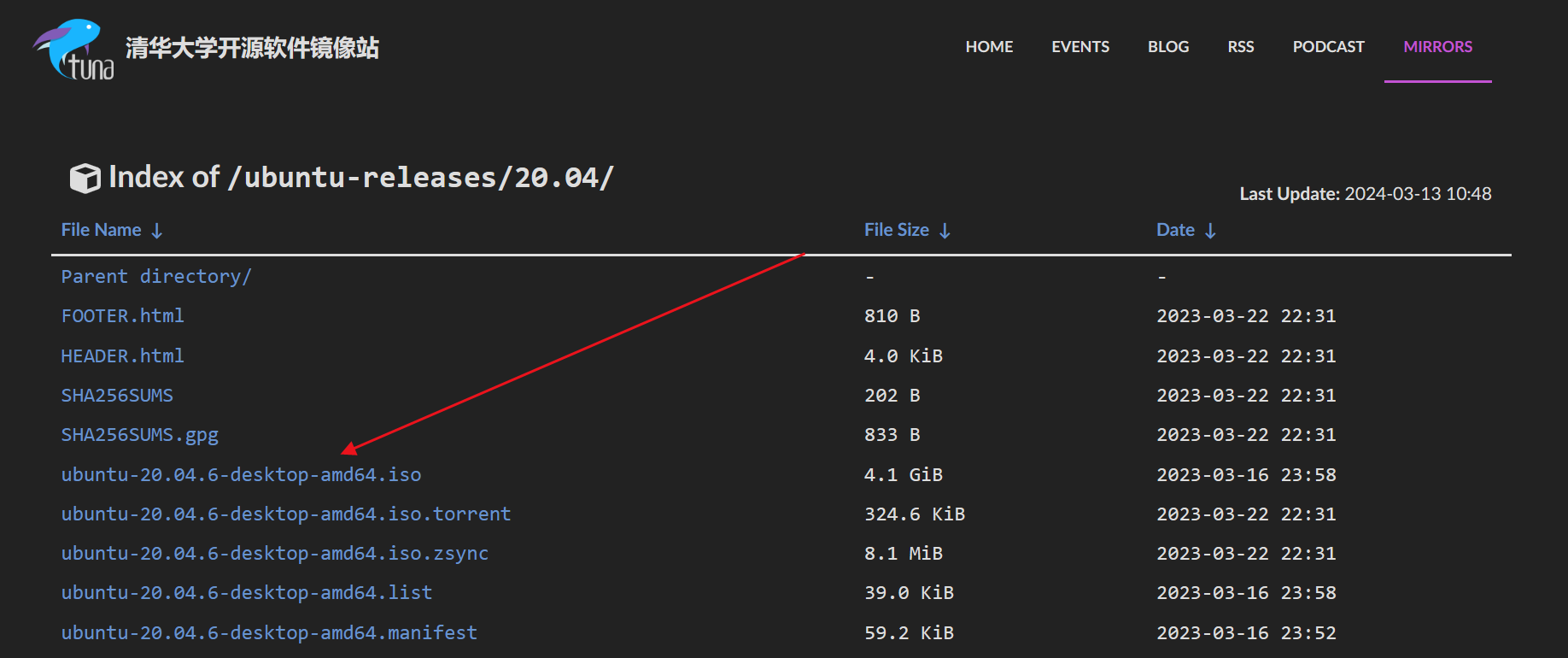The image size is (1568, 658).
Task: Sort by File Size arrow icon
Action: pyautogui.click(x=945, y=231)
